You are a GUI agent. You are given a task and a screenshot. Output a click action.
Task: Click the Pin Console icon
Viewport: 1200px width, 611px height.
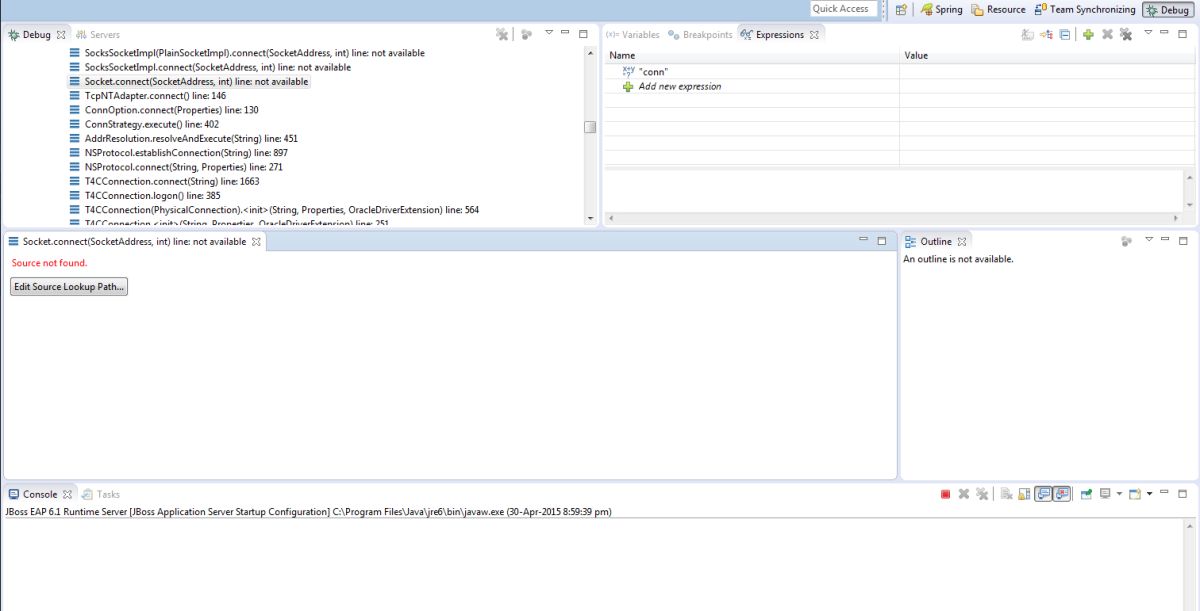[x=1086, y=494]
